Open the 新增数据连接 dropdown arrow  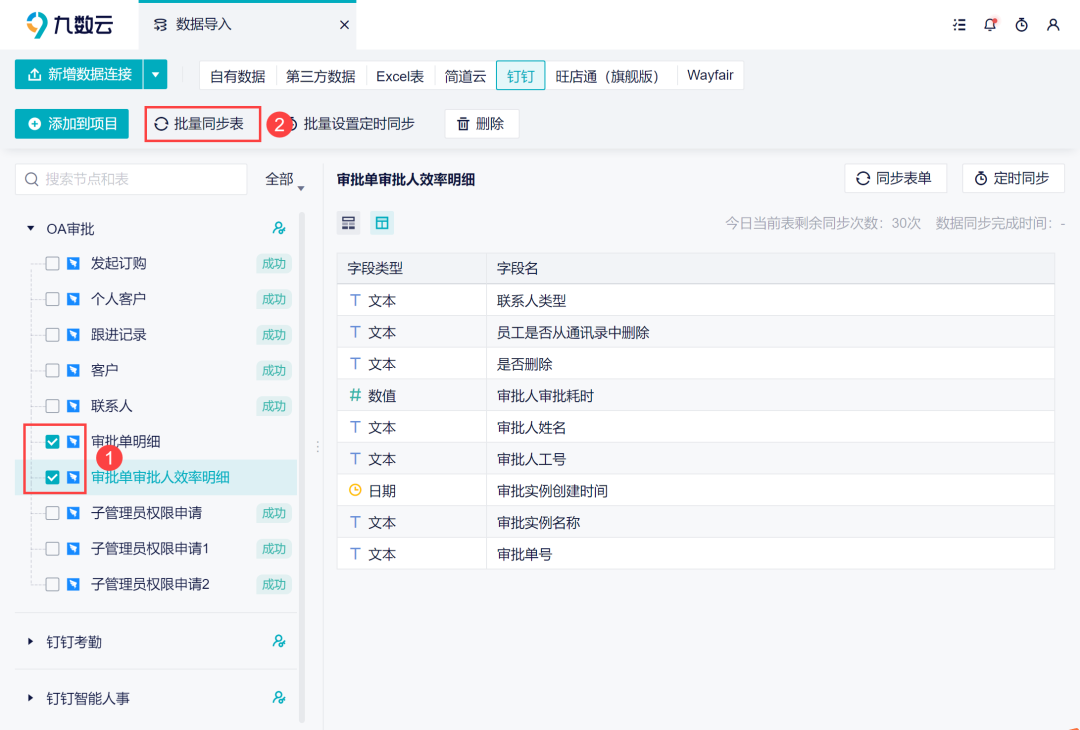156,75
